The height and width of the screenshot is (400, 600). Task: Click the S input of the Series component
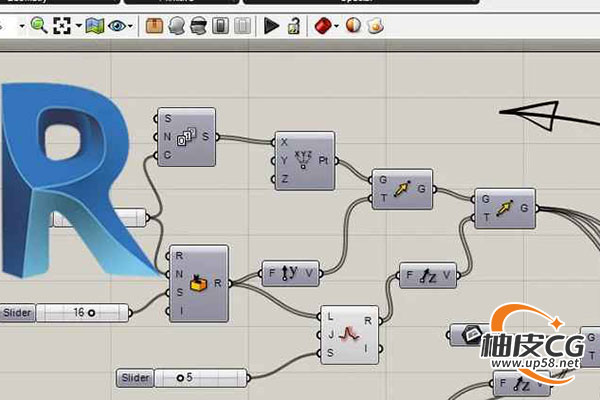(x=168, y=119)
